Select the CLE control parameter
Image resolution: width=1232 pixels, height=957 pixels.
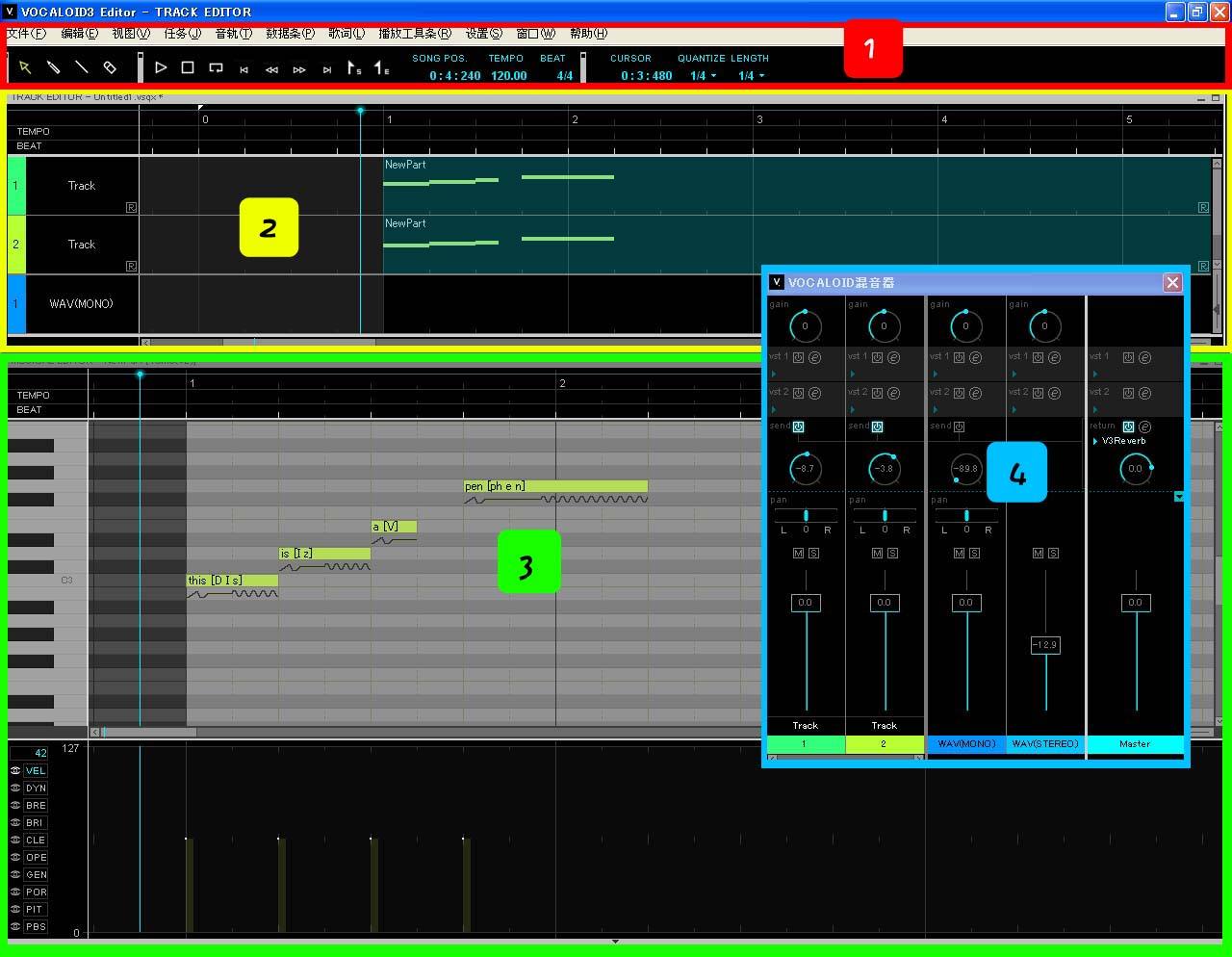[36, 841]
